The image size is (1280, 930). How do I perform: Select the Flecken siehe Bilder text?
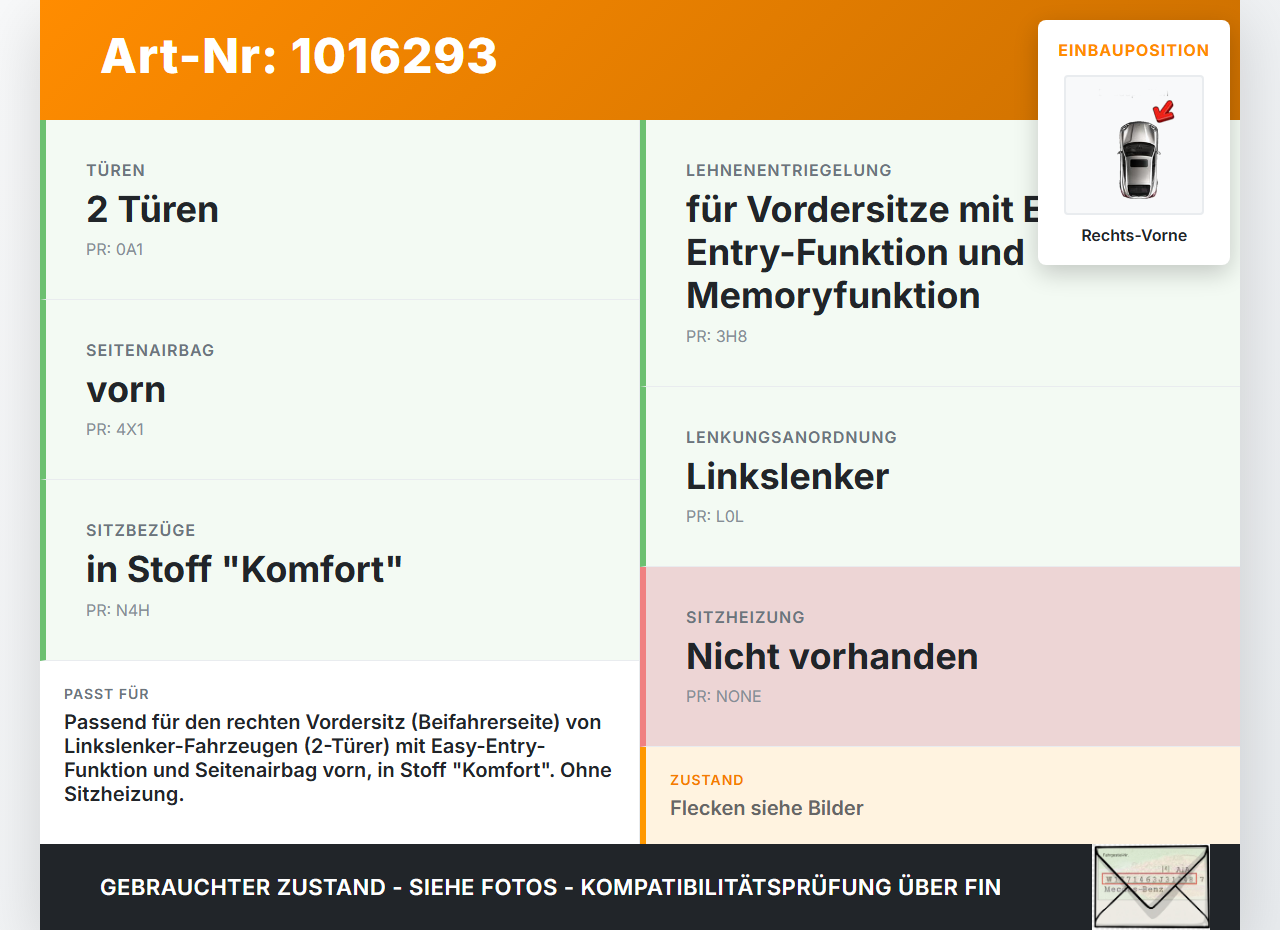point(767,808)
